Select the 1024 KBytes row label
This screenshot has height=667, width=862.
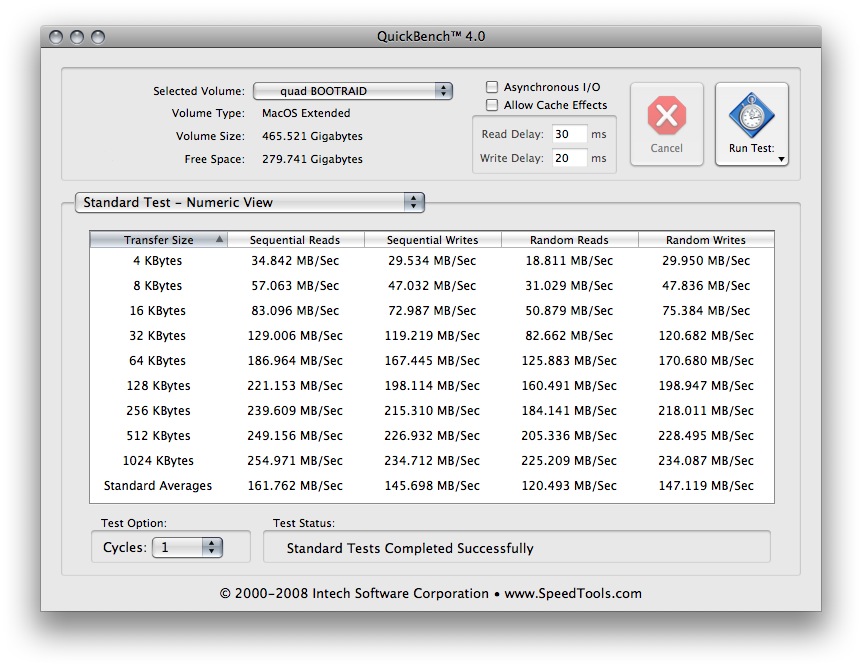tap(158, 461)
